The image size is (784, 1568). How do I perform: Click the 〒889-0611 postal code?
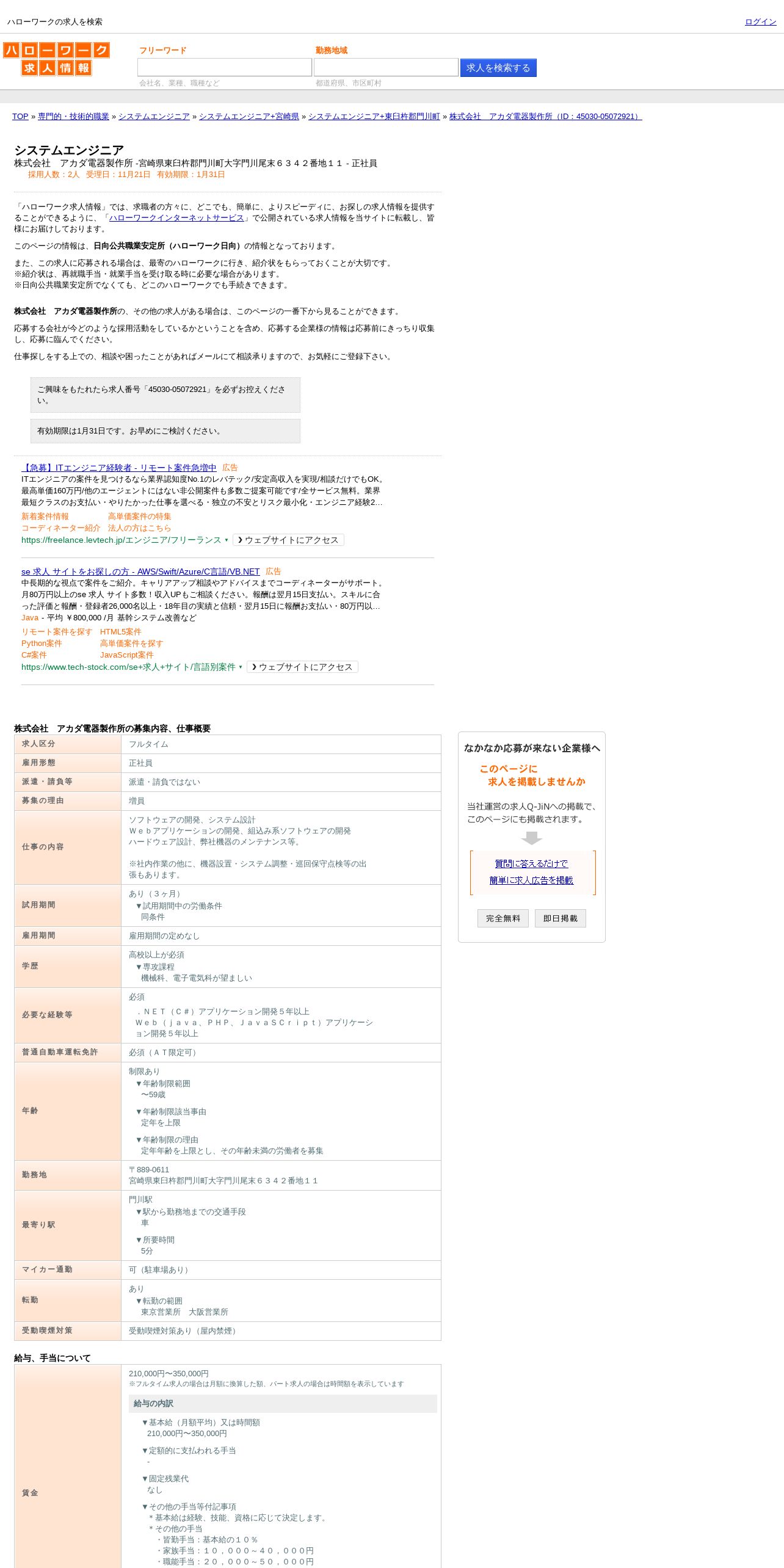click(149, 1170)
